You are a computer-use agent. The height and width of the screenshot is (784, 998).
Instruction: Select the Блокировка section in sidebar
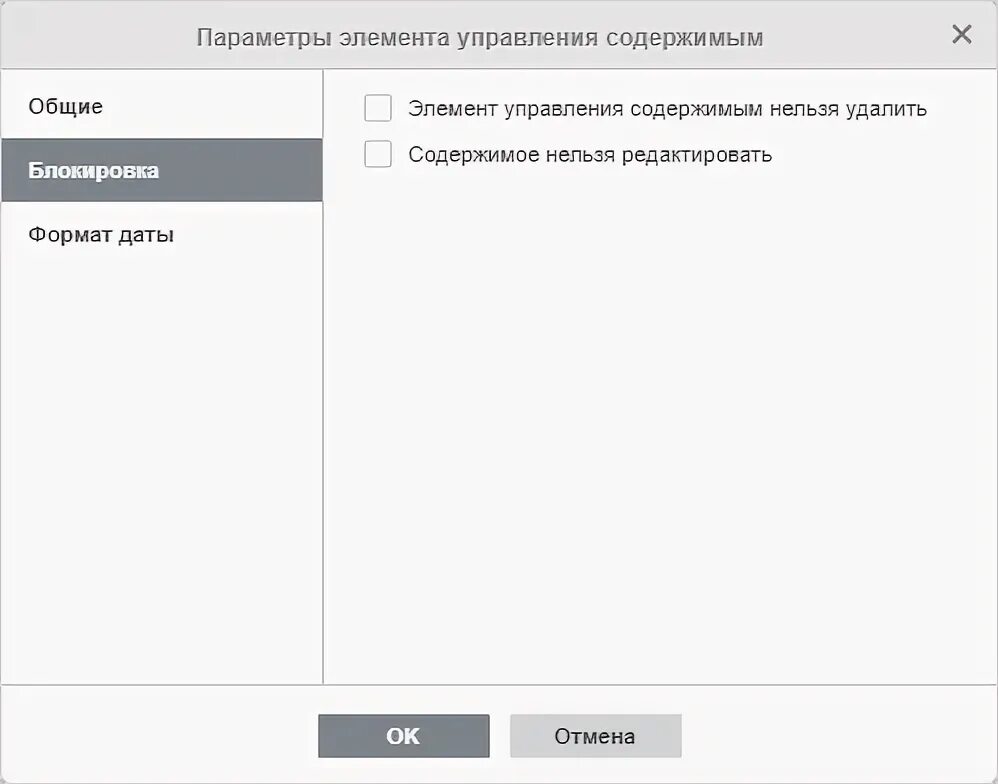(162, 170)
